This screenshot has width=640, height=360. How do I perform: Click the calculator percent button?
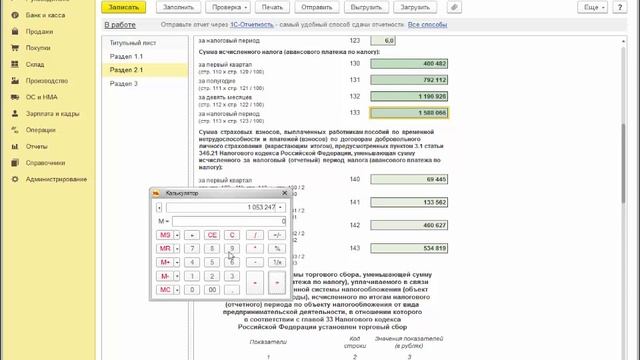pos(277,249)
